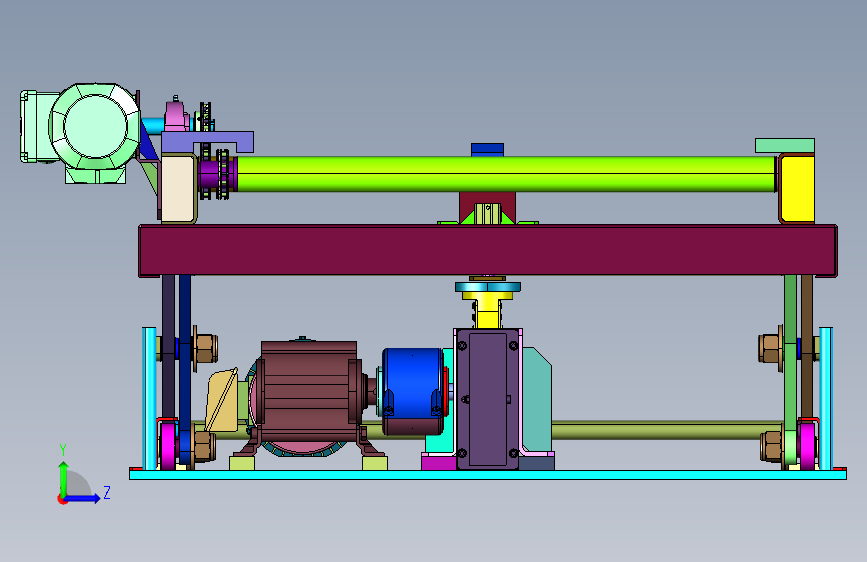
Task: Select the small blue block atop the lime shaft
Action: pyautogui.click(x=487, y=149)
